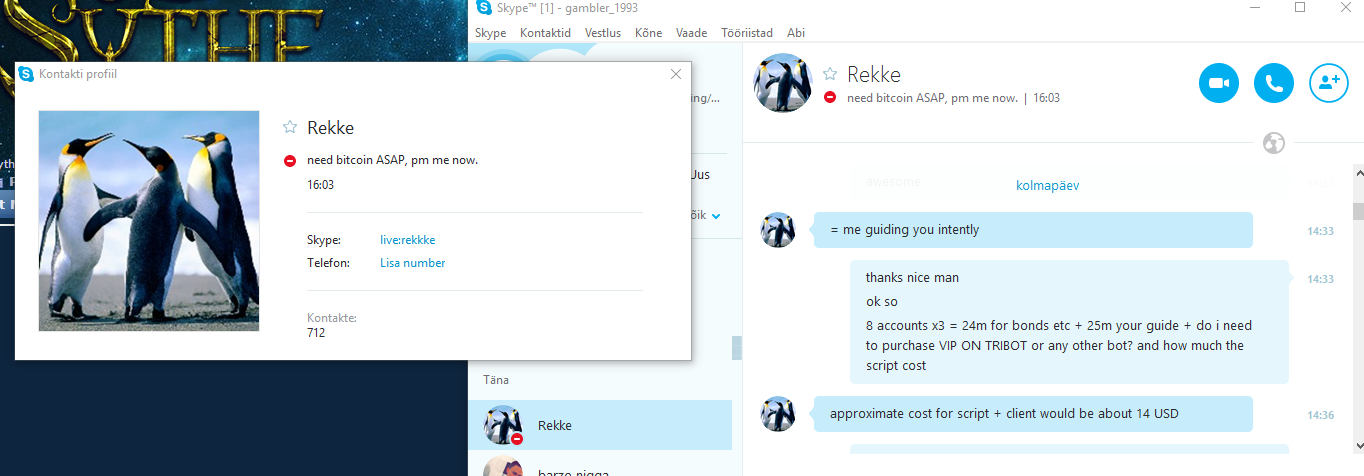The height and width of the screenshot is (476, 1364).
Task: Click avatar beside 'me guiding you intently'
Action: 778,230
